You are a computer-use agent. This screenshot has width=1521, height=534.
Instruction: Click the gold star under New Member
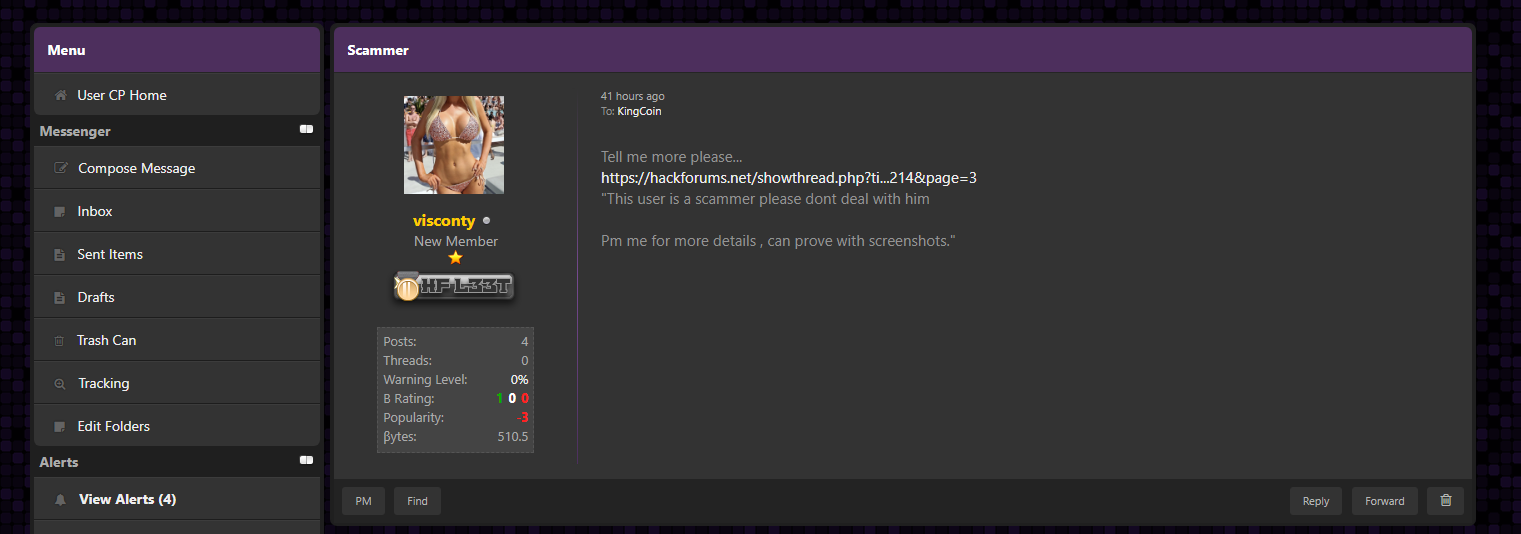(x=456, y=258)
